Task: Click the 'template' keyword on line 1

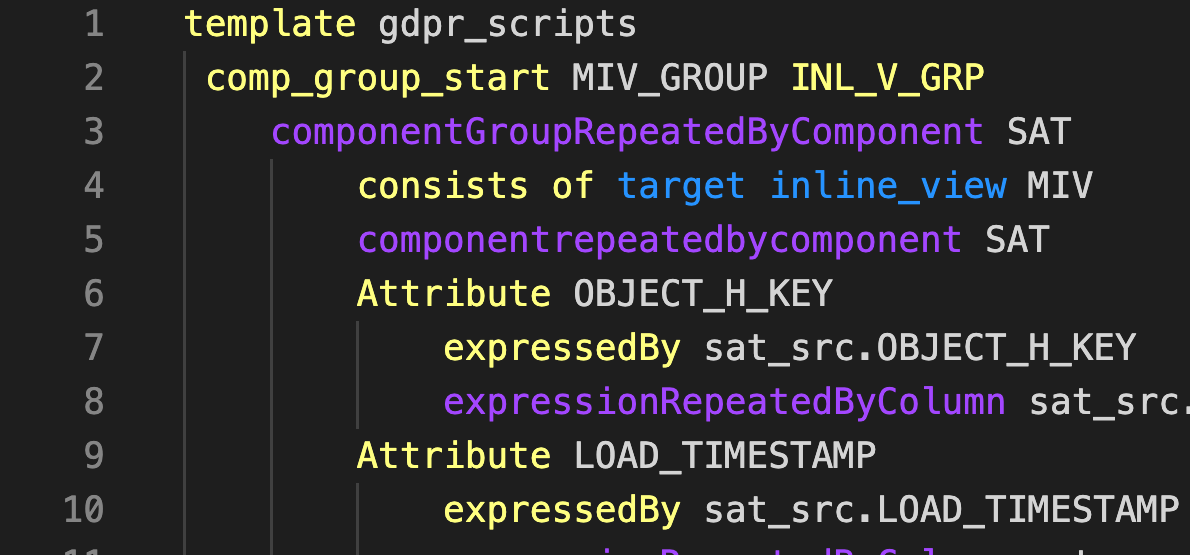Action: tap(270, 24)
